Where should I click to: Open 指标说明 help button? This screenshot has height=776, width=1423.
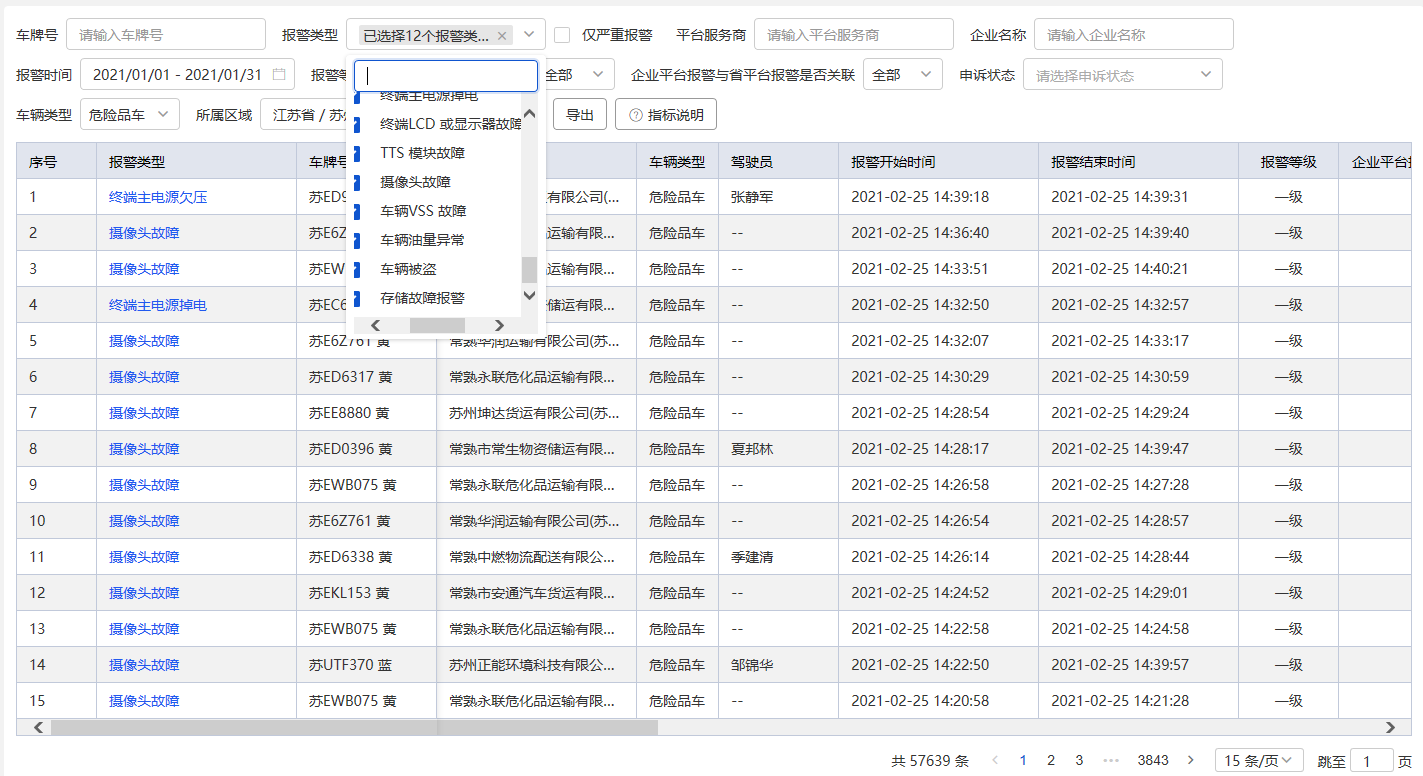[x=666, y=115]
